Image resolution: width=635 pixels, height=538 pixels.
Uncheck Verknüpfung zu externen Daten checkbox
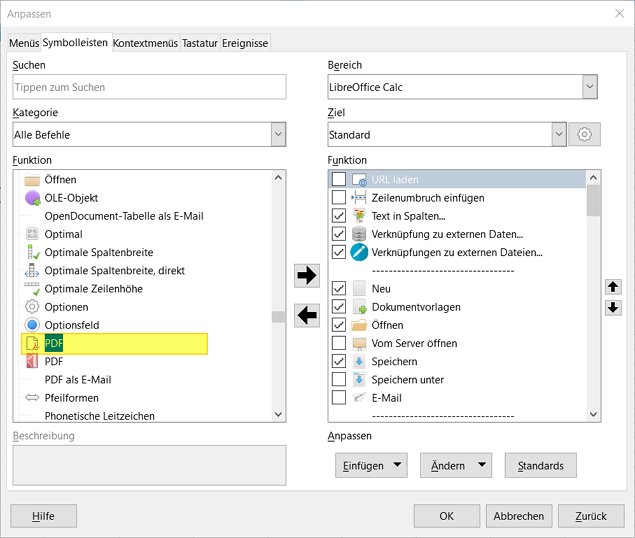click(339, 234)
